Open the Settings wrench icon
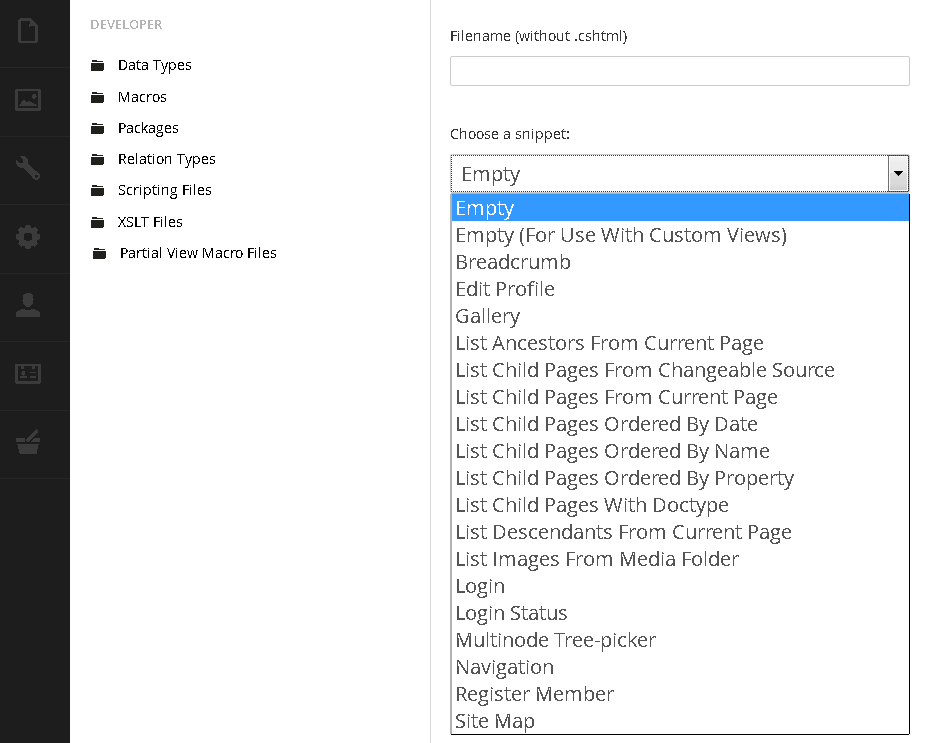 [28, 168]
